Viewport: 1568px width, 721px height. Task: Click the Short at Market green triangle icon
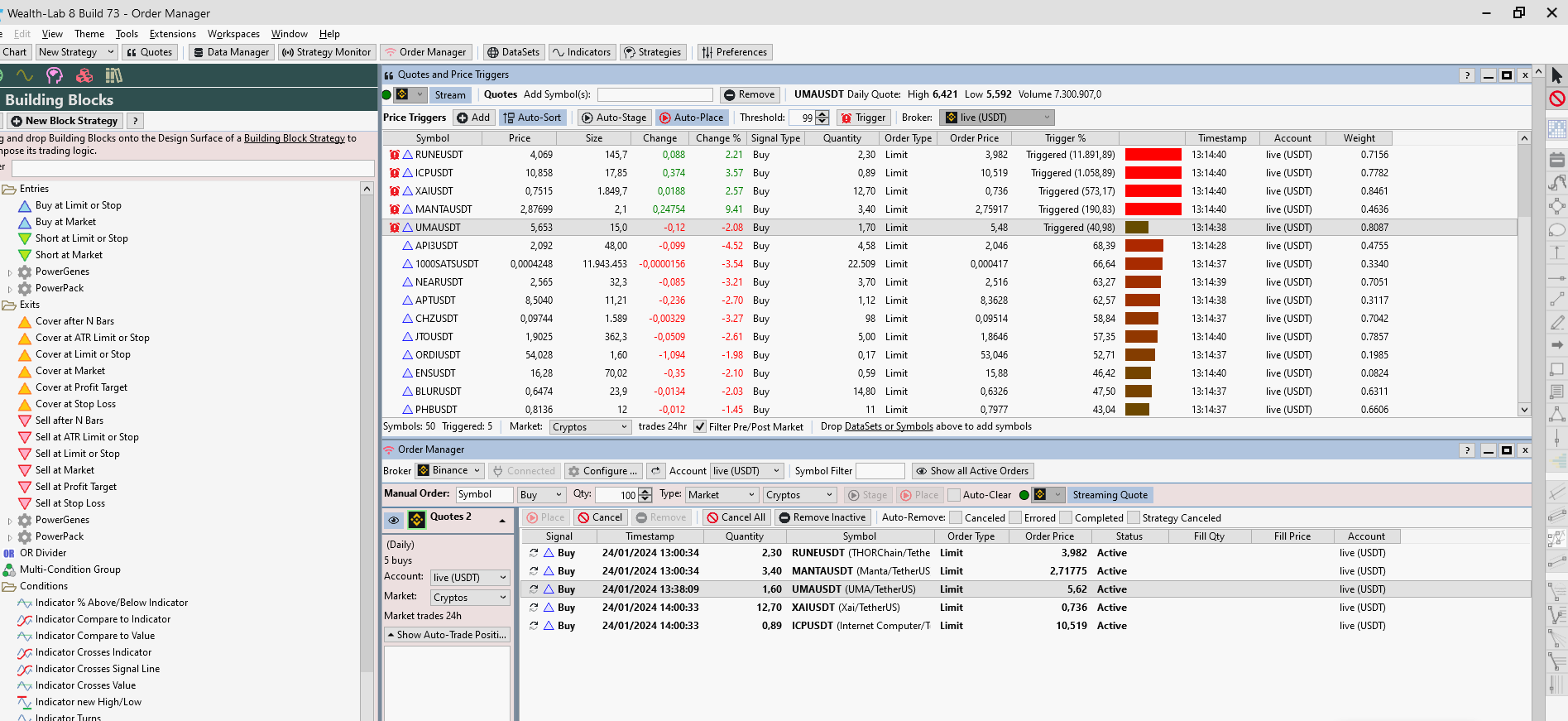coord(25,255)
